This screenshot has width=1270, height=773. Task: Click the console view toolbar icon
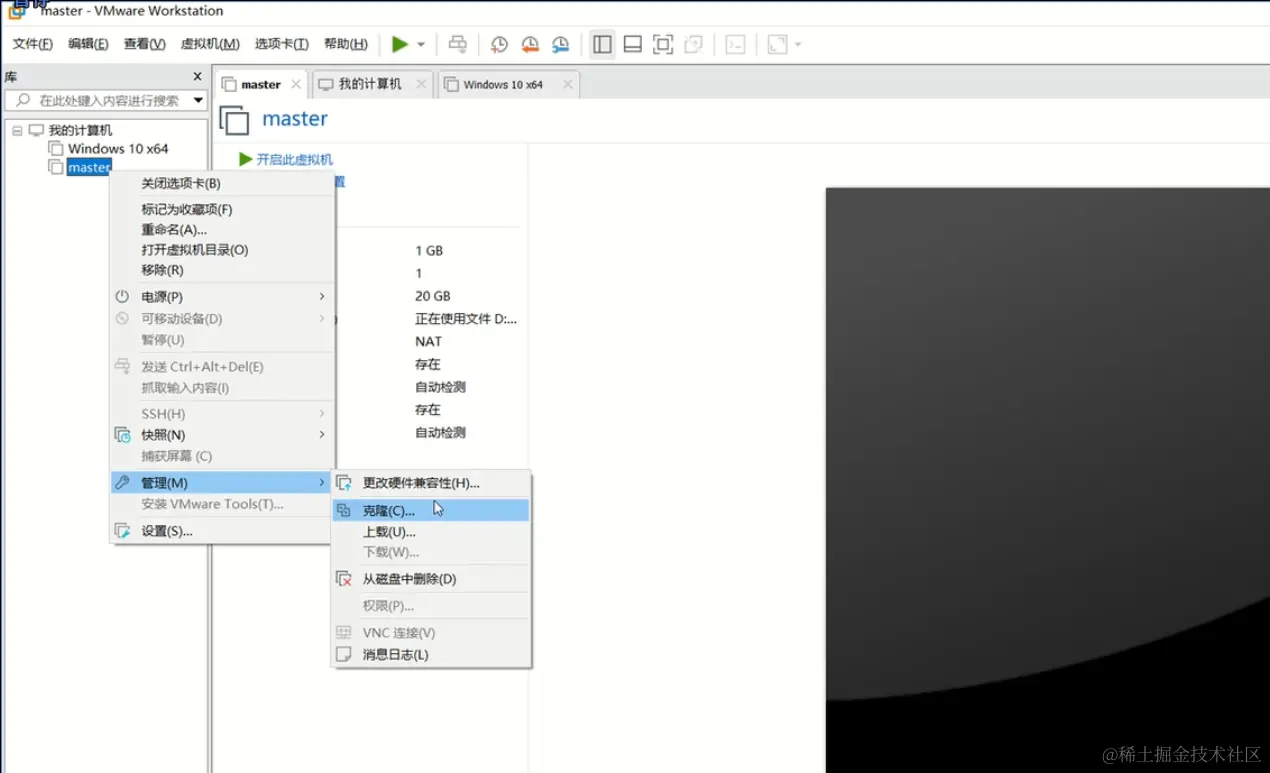coord(735,44)
